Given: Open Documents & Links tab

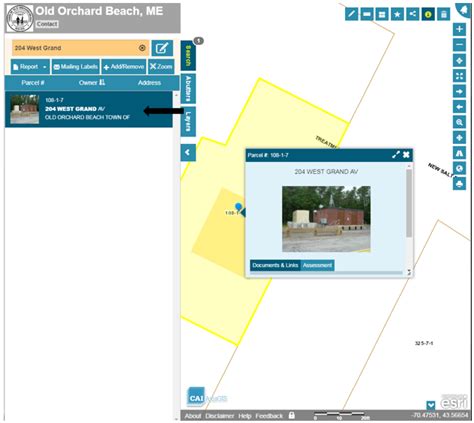Looking at the screenshot, I should (275, 265).
